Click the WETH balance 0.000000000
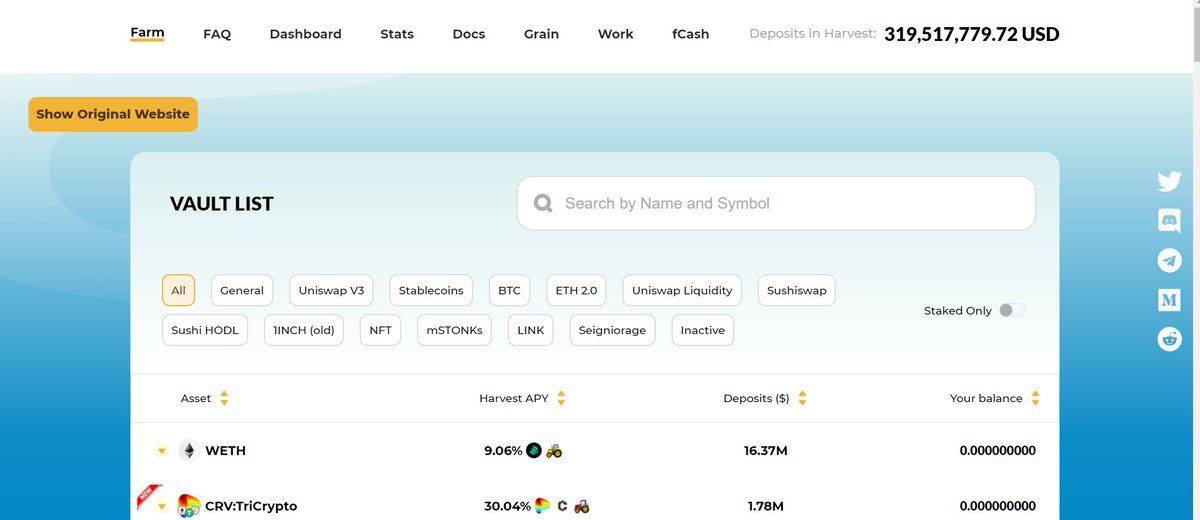 point(997,451)
